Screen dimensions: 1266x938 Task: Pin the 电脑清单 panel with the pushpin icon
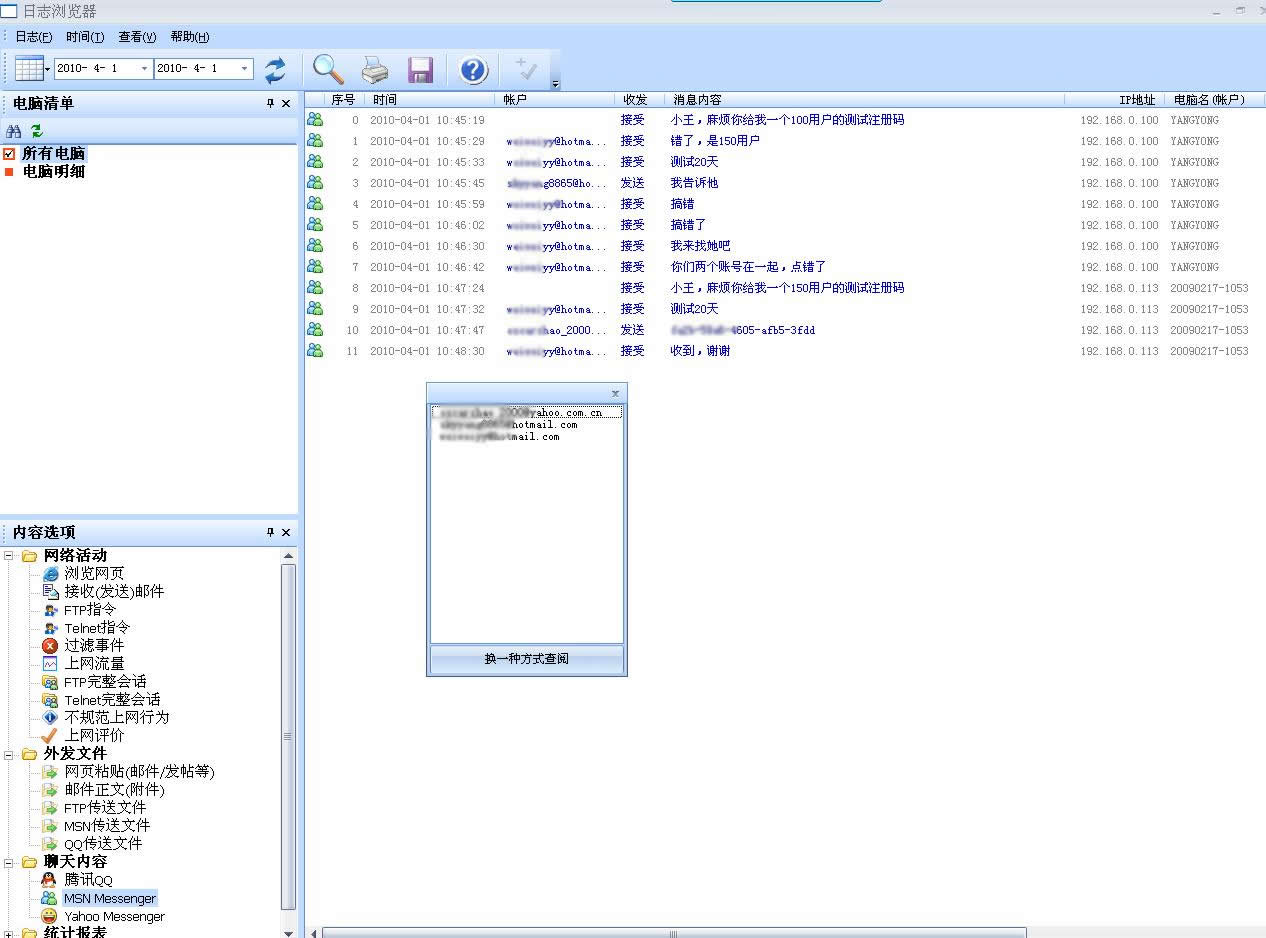pyautogui.click(x=270, y=103)
